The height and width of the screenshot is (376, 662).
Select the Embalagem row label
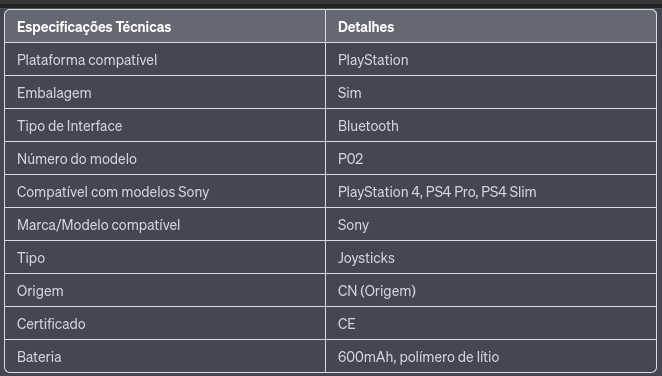[x=165, y=92]
